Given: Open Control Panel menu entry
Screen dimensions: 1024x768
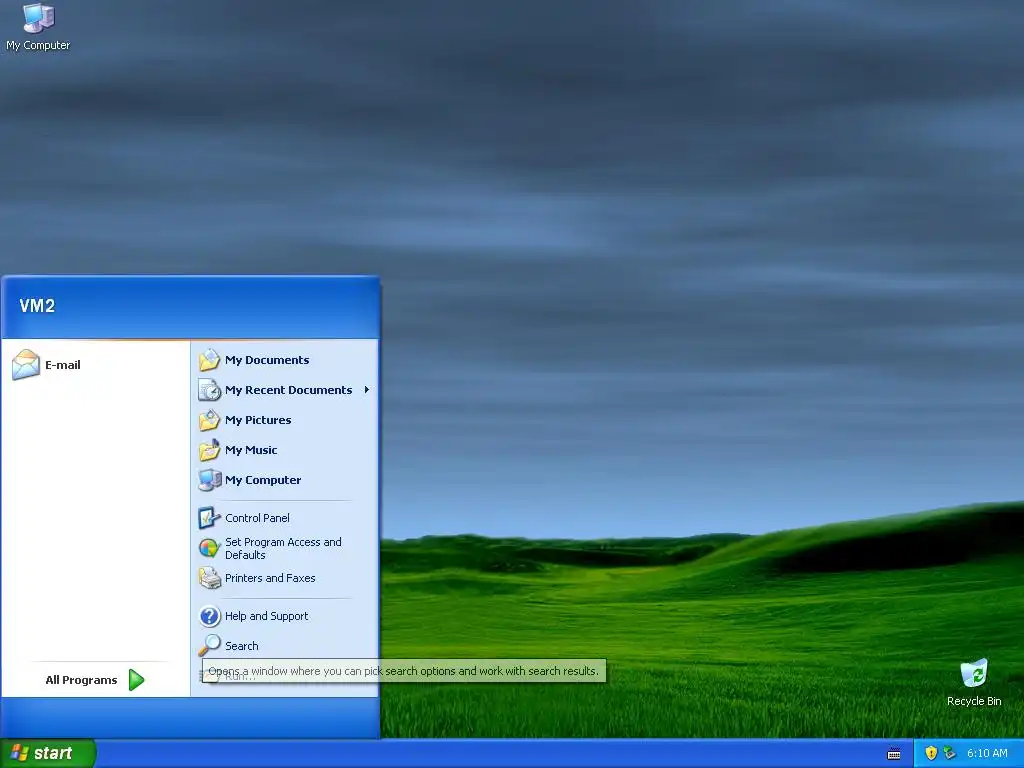Looking at the screenshot, I should pyautogui.click(x=285, y=518).
